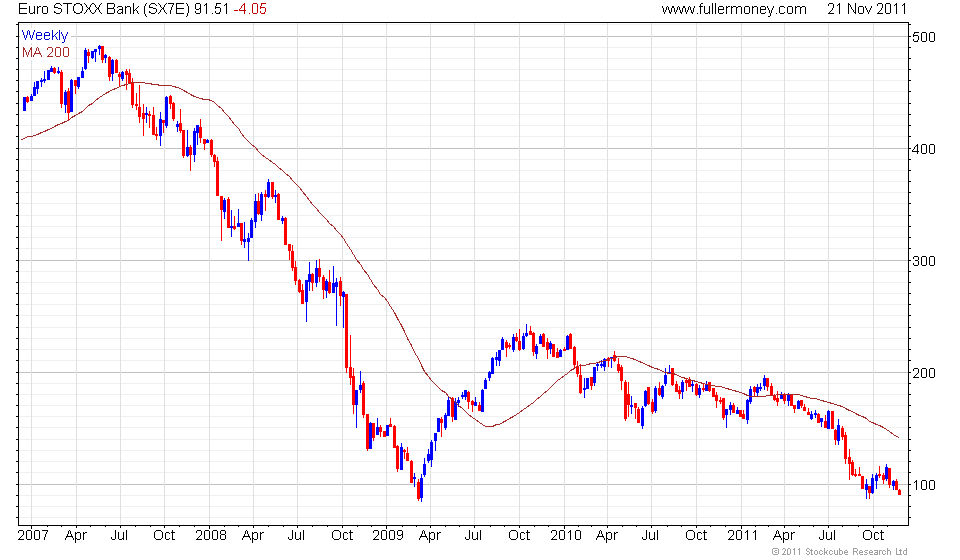Click the candlestick at the March 2009 low
The width and height of the screenshot is (960, 560).
[x=420, y=490]
